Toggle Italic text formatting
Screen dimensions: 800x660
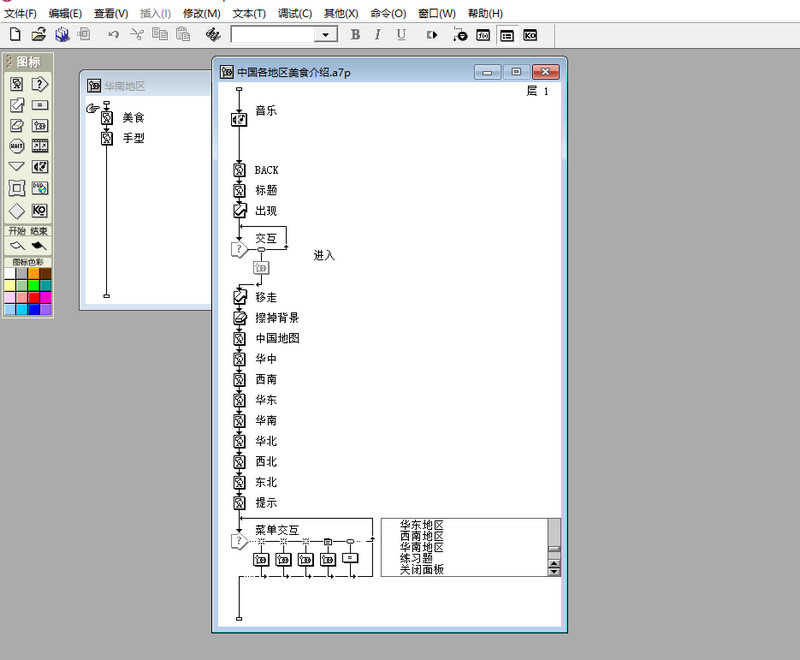click(x=378, y=35)
